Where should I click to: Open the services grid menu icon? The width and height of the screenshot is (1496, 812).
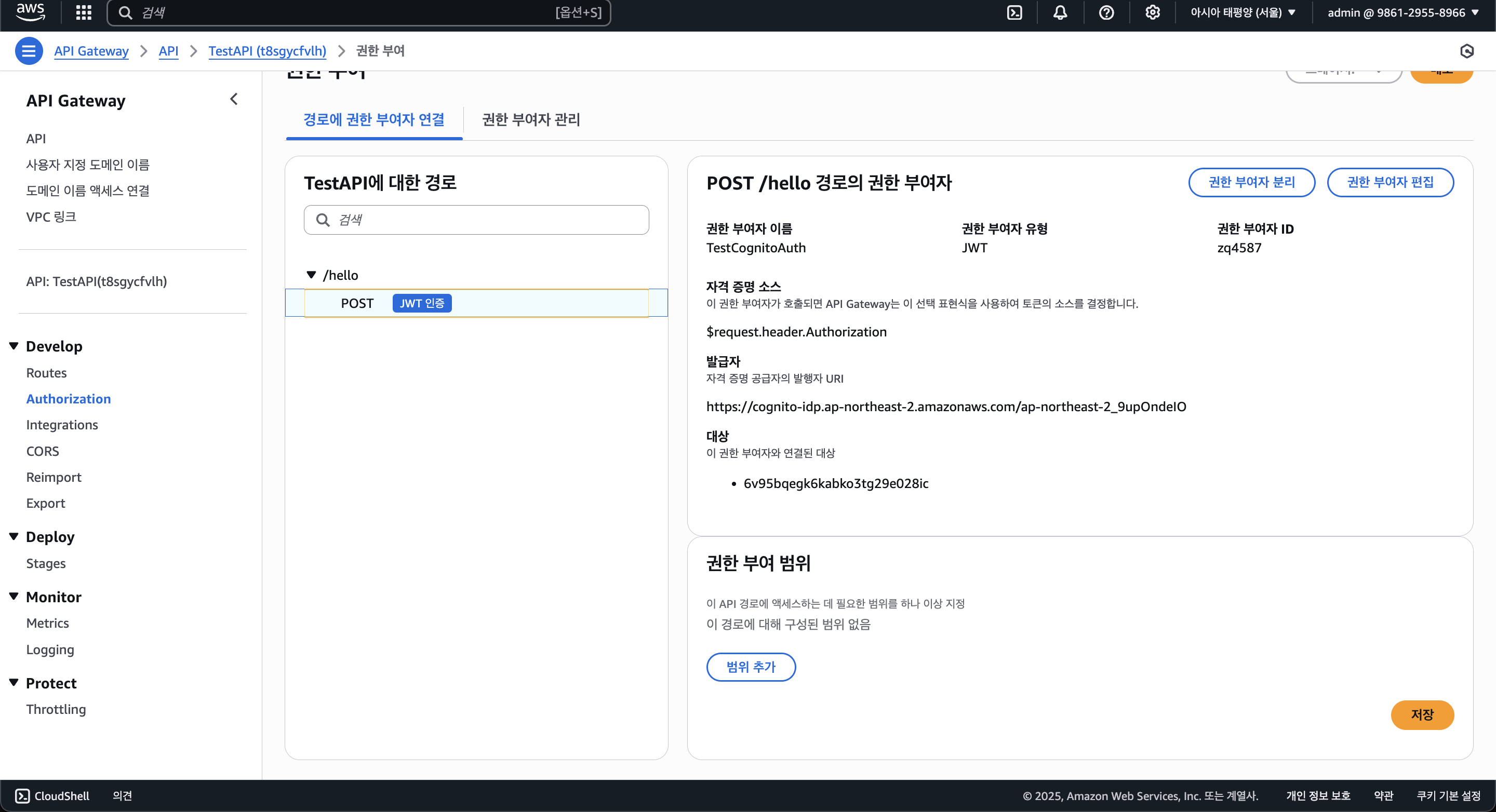pos(84,12)
